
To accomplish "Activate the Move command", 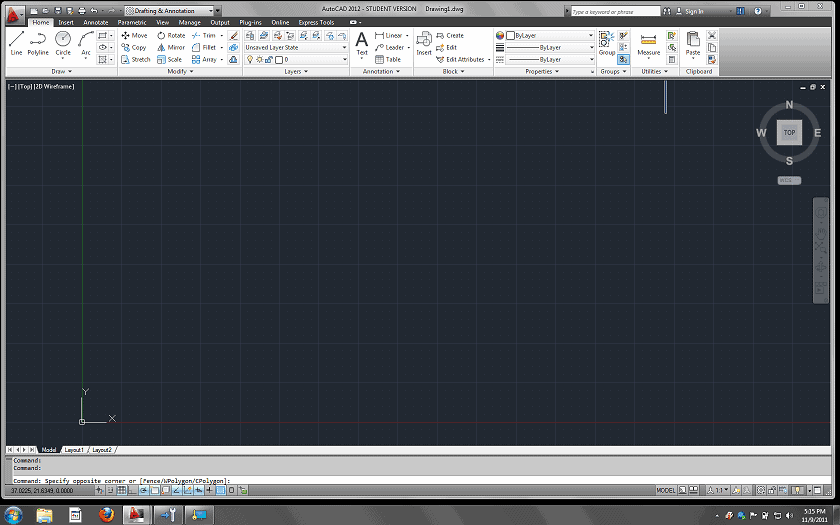I will [134, 35].
